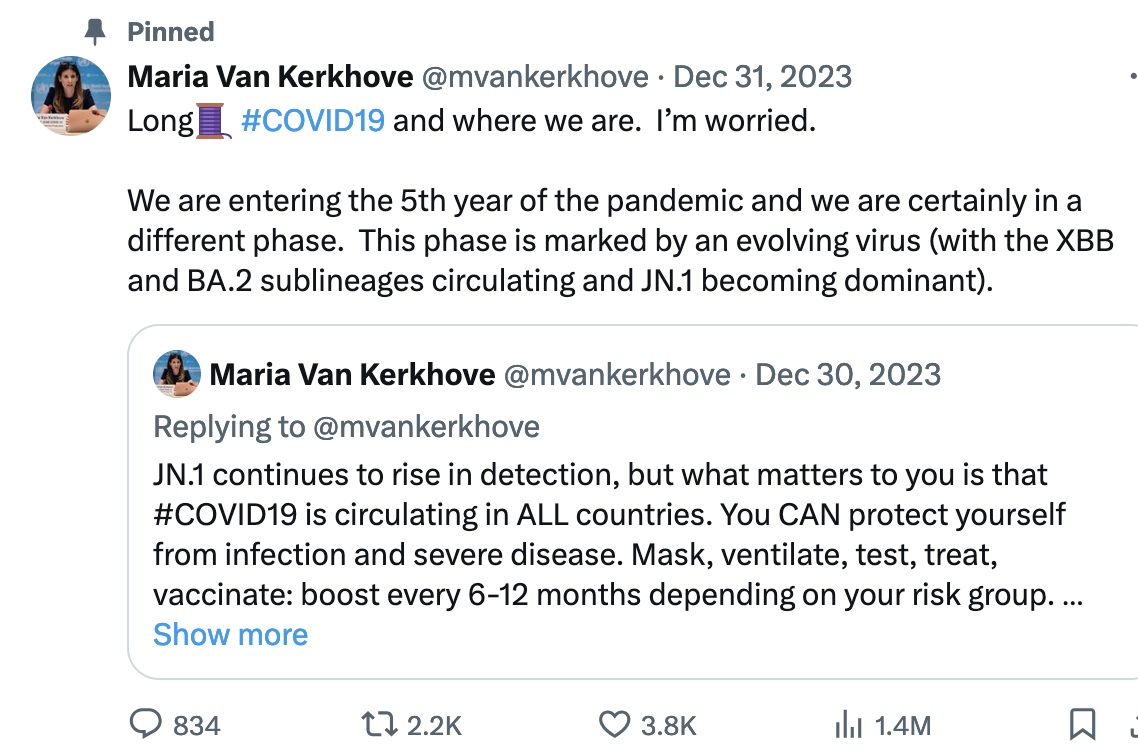The width and height of the screenshot is (1138, 756).
Task: Click the @mvankerkhove handle on main tweet
Action: coord(533,77)
